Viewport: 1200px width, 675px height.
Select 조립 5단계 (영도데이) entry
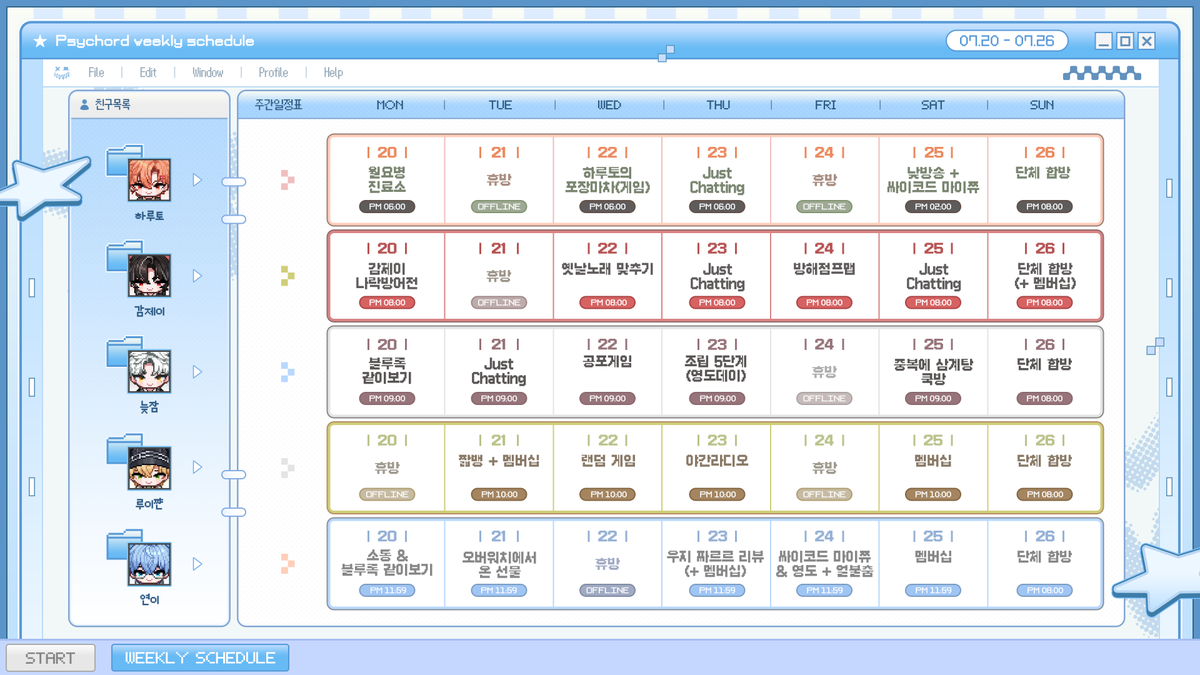click(717, 371)
